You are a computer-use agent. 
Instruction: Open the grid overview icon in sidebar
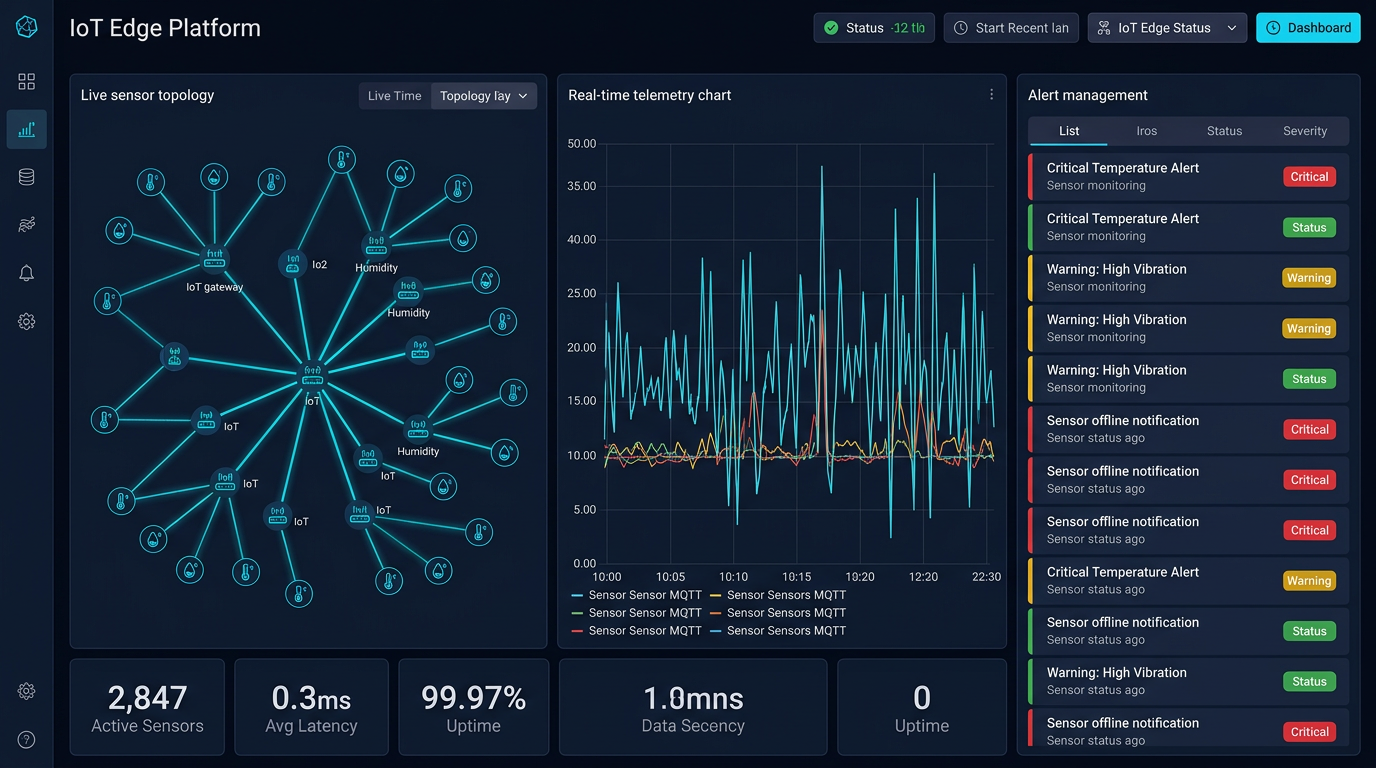[27, 81]
